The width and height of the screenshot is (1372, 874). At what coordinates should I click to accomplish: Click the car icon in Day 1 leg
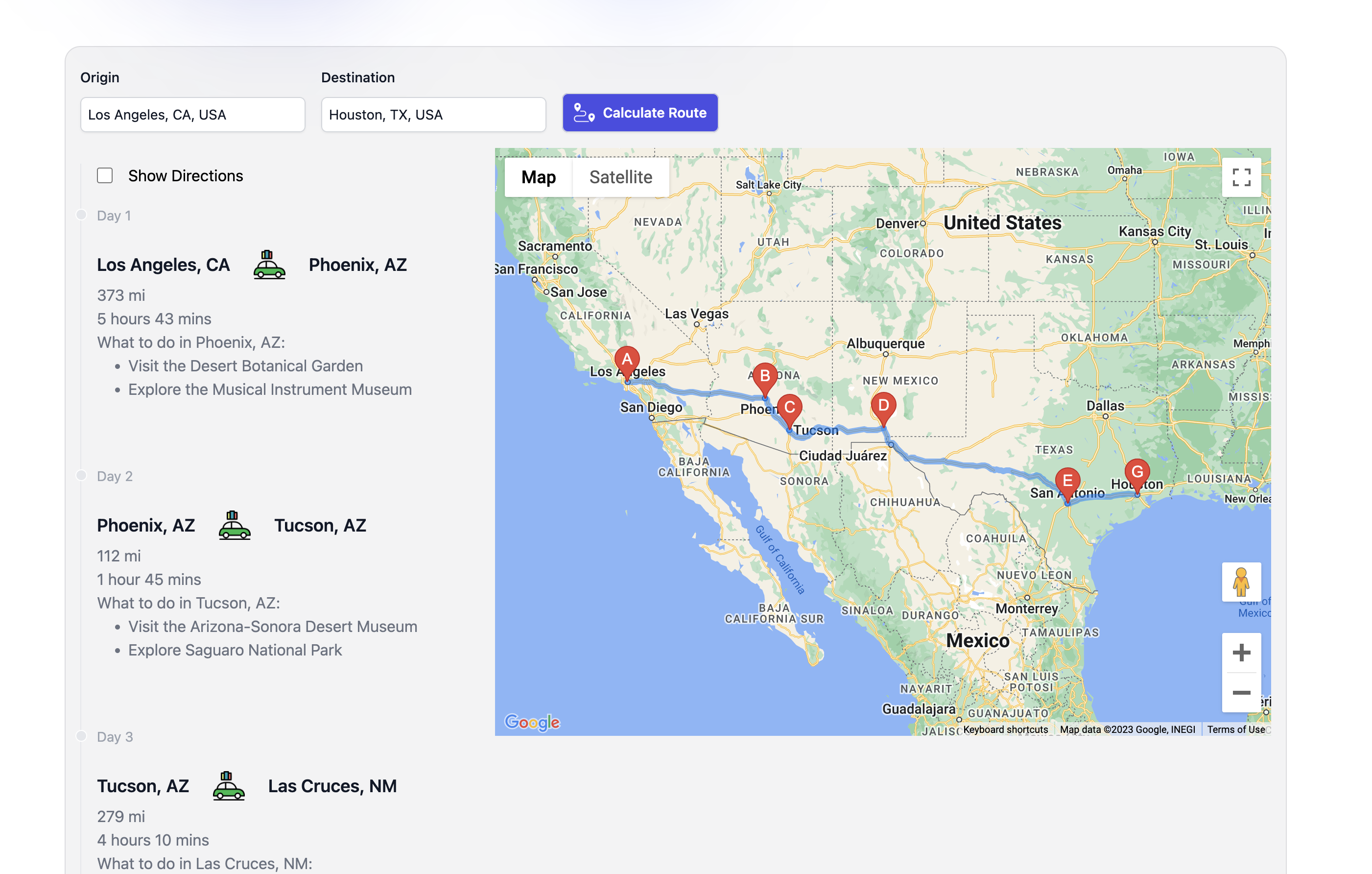coord(269,265)
